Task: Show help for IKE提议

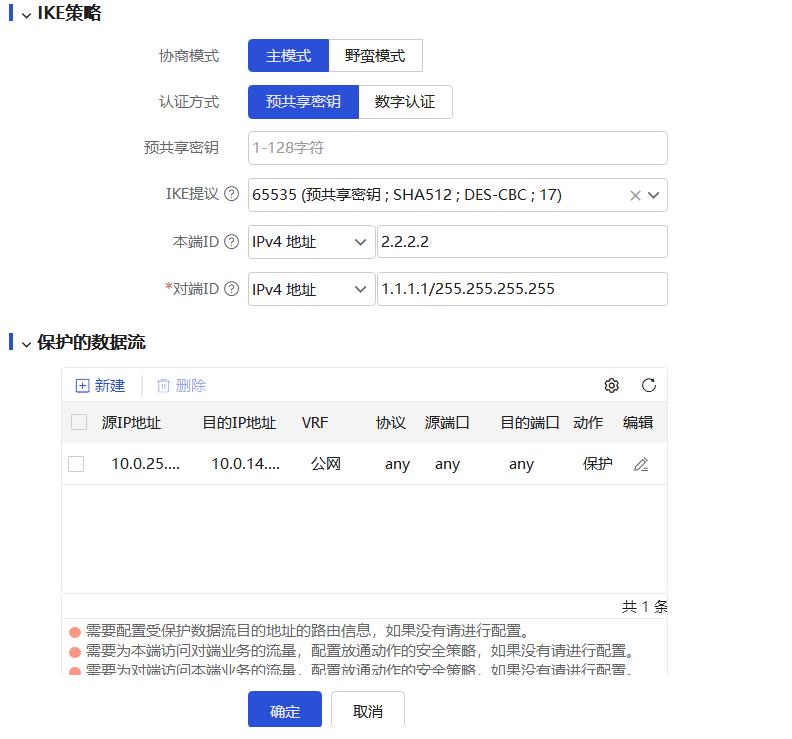Action: point(231,194)
